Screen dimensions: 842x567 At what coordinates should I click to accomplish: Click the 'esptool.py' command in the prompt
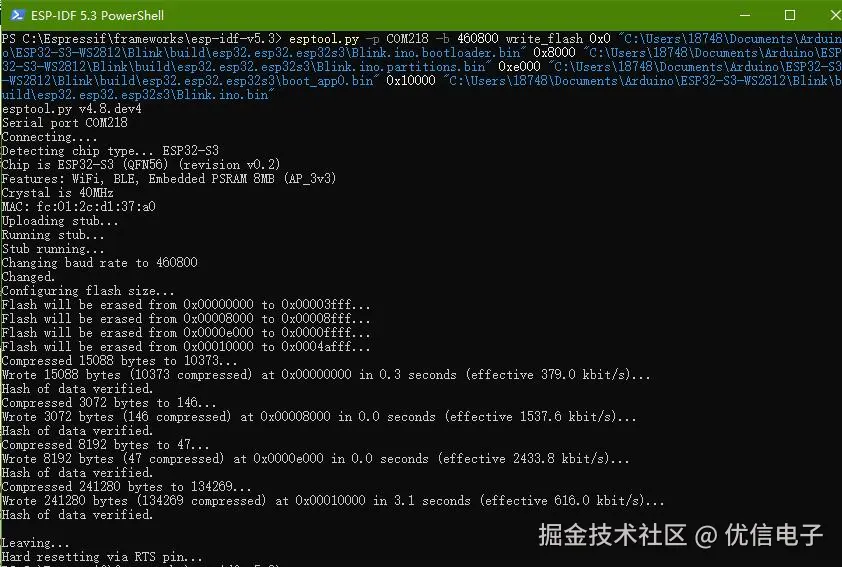click(x=324, y=39)
